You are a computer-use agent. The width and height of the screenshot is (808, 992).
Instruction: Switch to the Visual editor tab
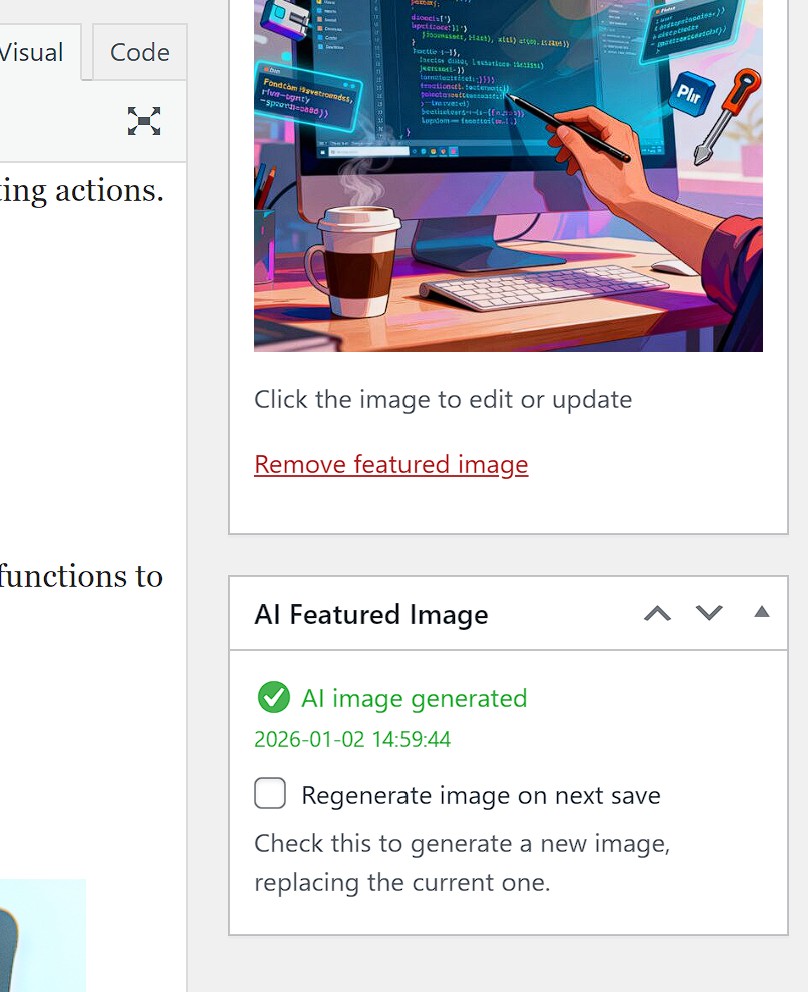pos(32,52)
